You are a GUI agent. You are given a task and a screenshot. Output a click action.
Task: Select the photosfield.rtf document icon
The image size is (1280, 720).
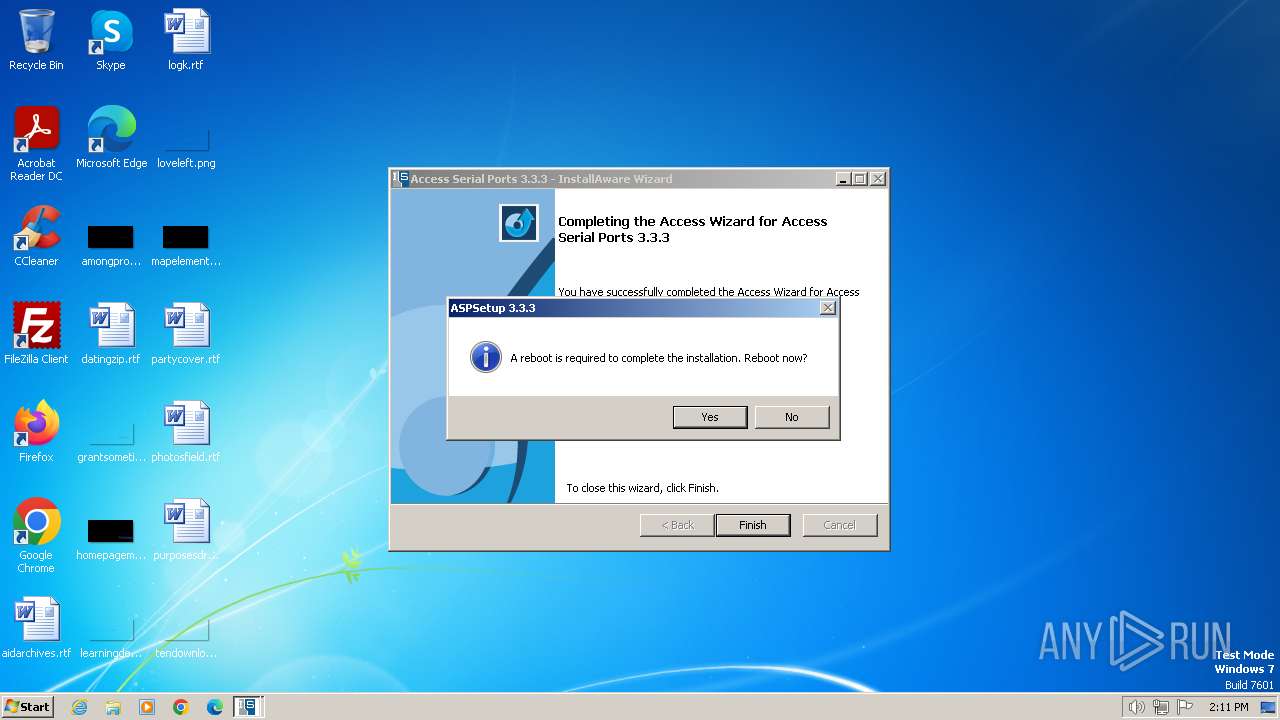click(186, 432)
